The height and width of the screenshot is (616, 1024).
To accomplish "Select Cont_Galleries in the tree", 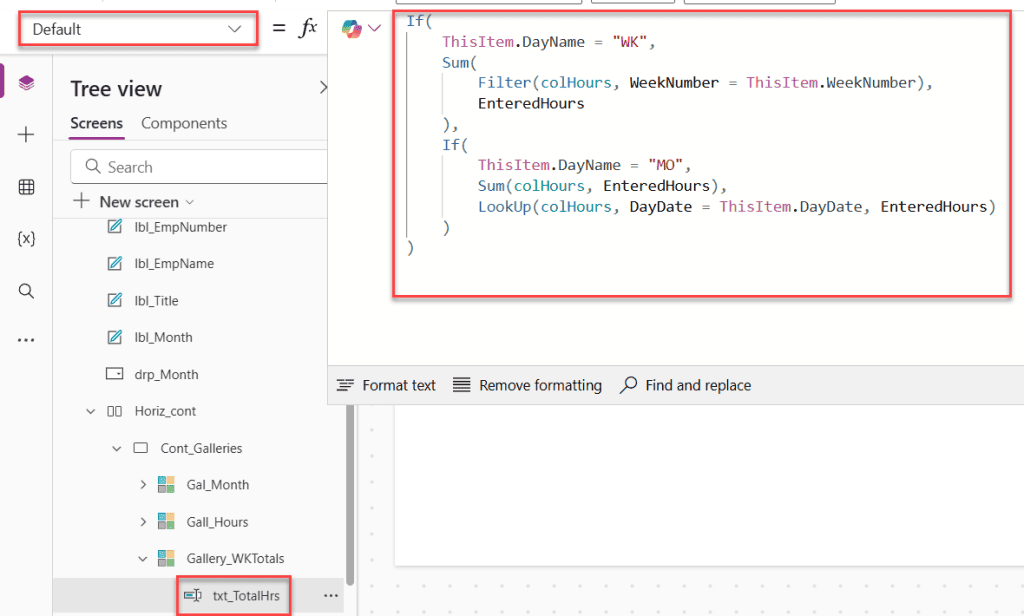I will [201, 449].
